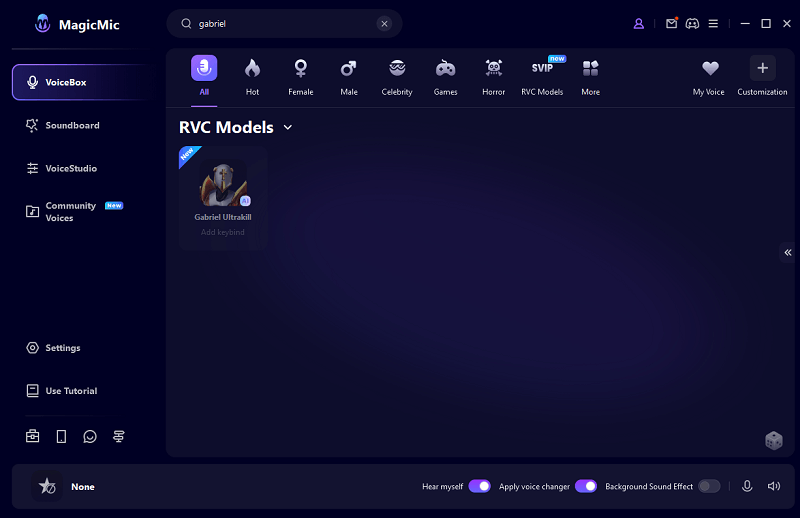
Task: Open the More categories menu
Action: [590, 75]
